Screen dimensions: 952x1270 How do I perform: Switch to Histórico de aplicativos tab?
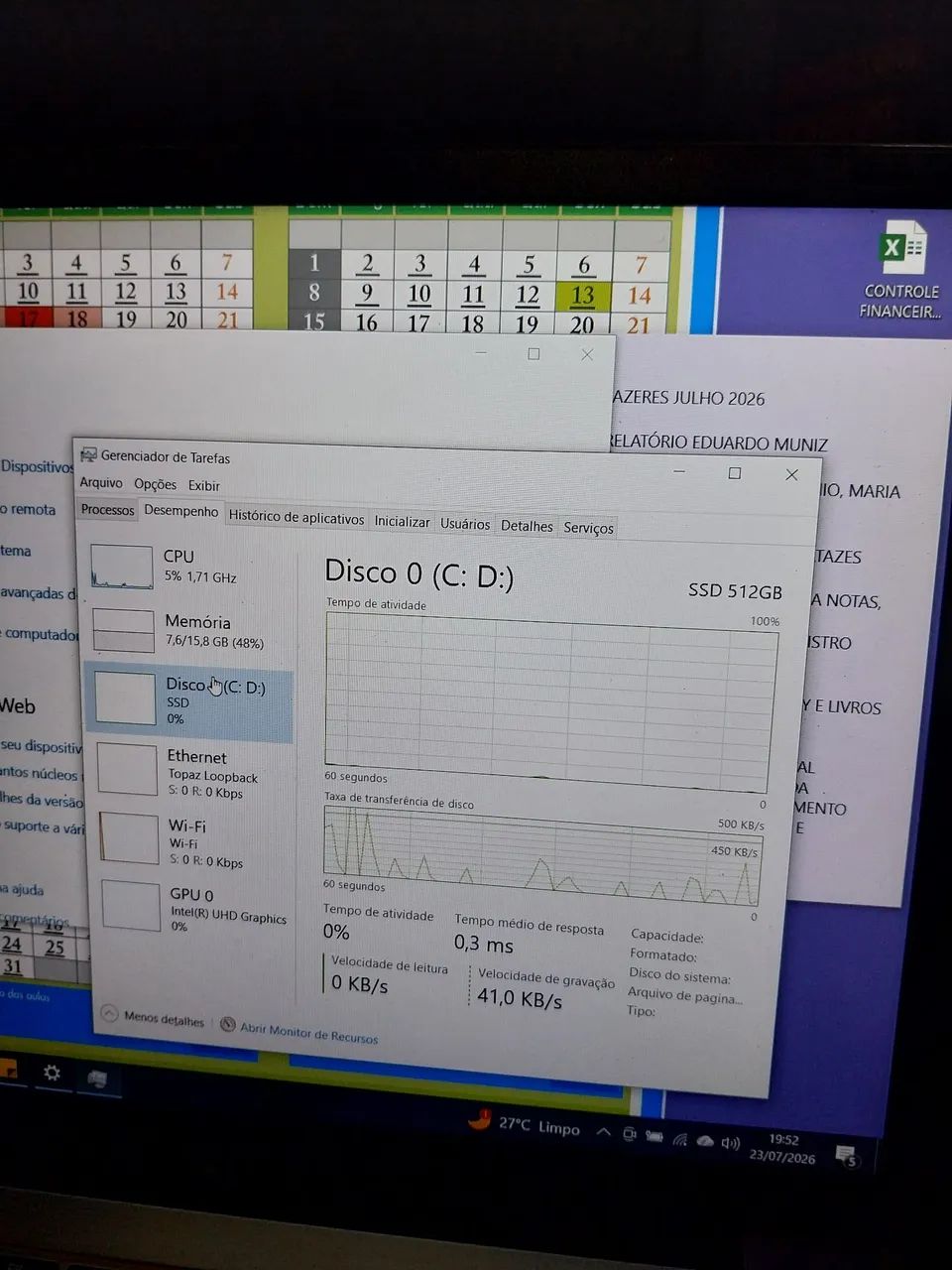click(296, 518)
